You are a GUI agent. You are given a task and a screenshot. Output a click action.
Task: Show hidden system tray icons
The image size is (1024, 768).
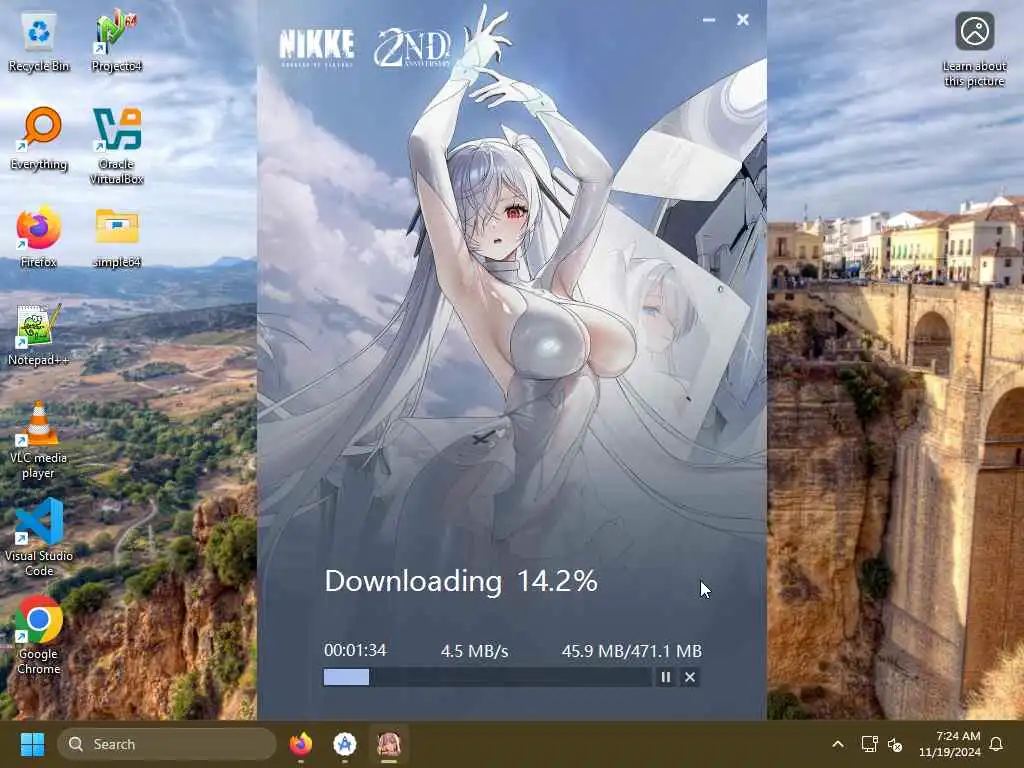838,744
